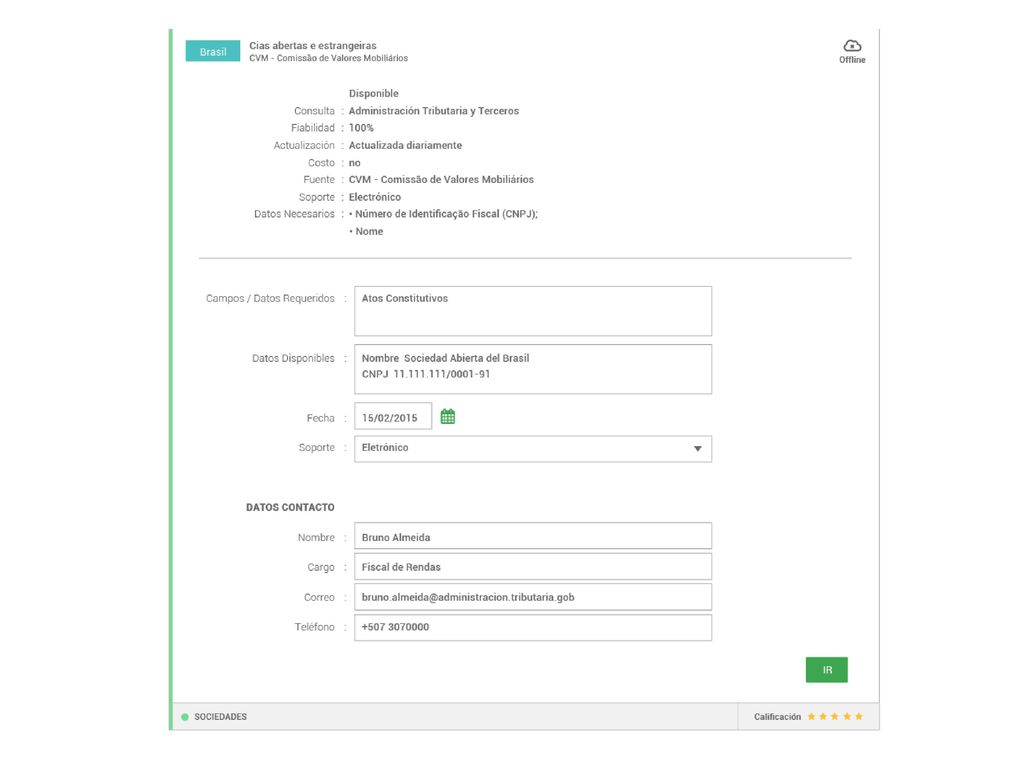Click the SOCIEDADES footer label
Viewport: 1024px width, 768px height.
point(221,716)
